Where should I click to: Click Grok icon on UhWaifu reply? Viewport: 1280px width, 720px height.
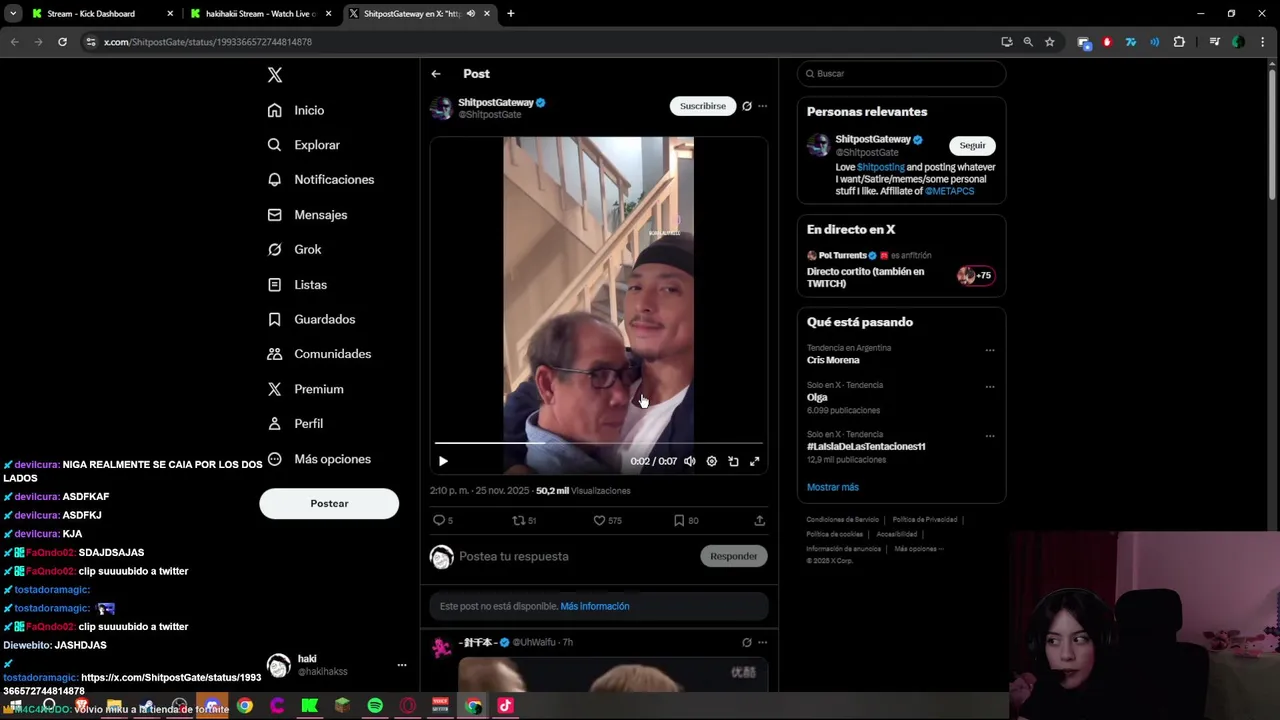click(747, 642)
